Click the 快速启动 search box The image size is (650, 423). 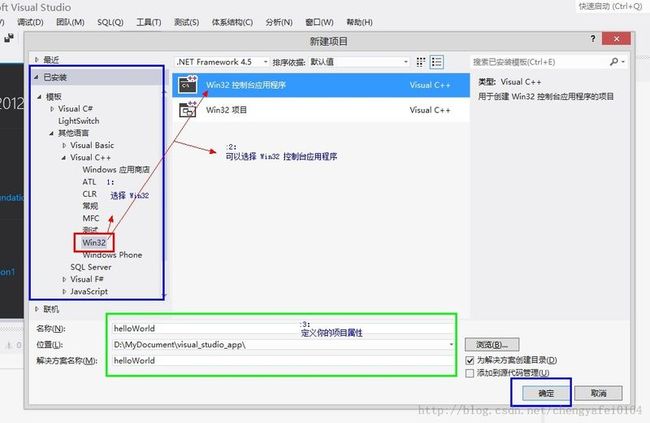(x=610, y=6)
